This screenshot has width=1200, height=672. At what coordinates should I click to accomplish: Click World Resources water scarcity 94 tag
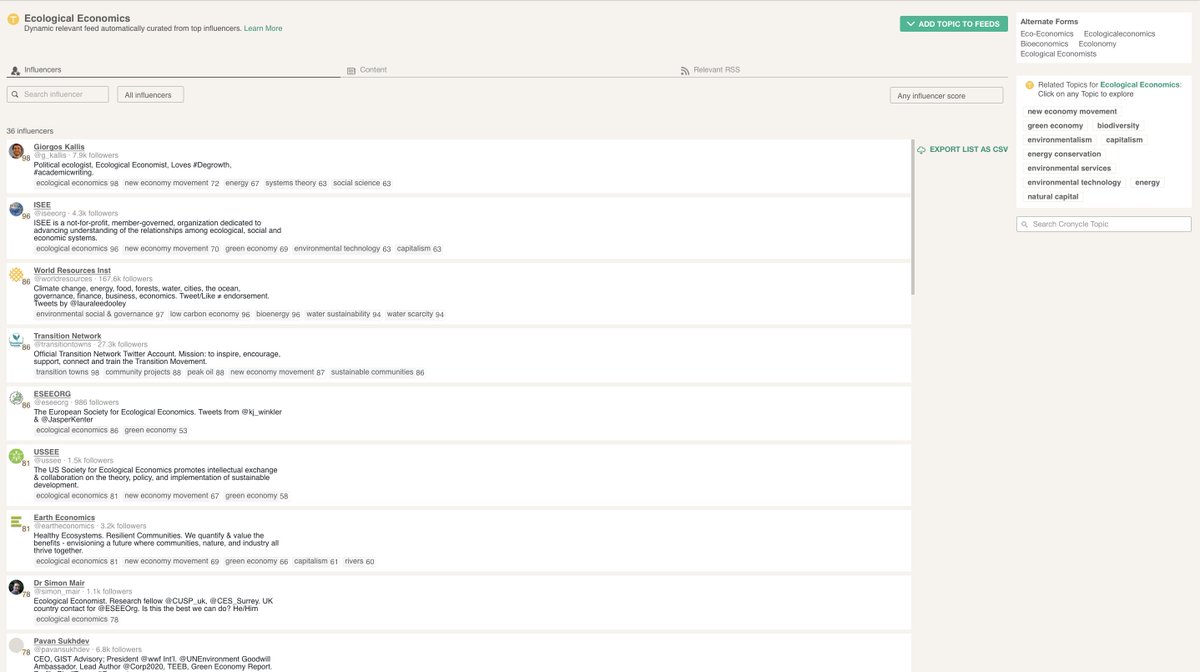[x=415, y=314]
